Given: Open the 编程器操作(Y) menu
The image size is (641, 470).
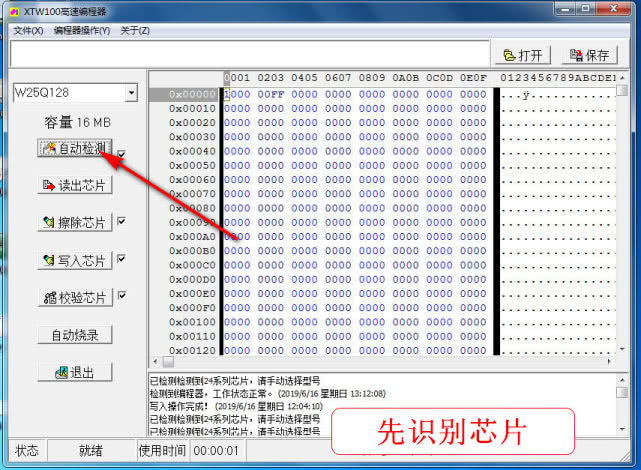Looking at the screenshot, I should coord(82,31).
